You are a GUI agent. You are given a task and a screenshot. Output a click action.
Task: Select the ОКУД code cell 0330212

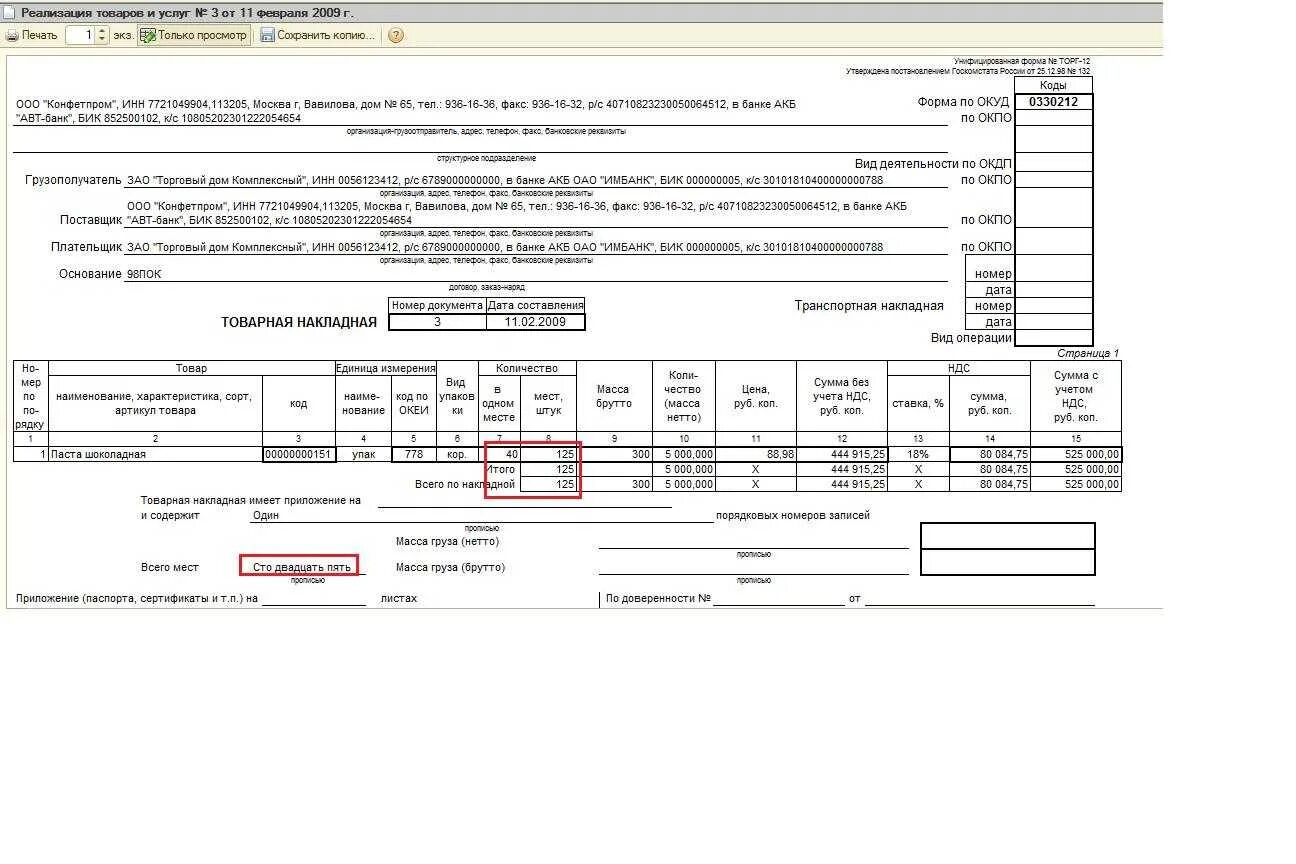point(1053,102)
